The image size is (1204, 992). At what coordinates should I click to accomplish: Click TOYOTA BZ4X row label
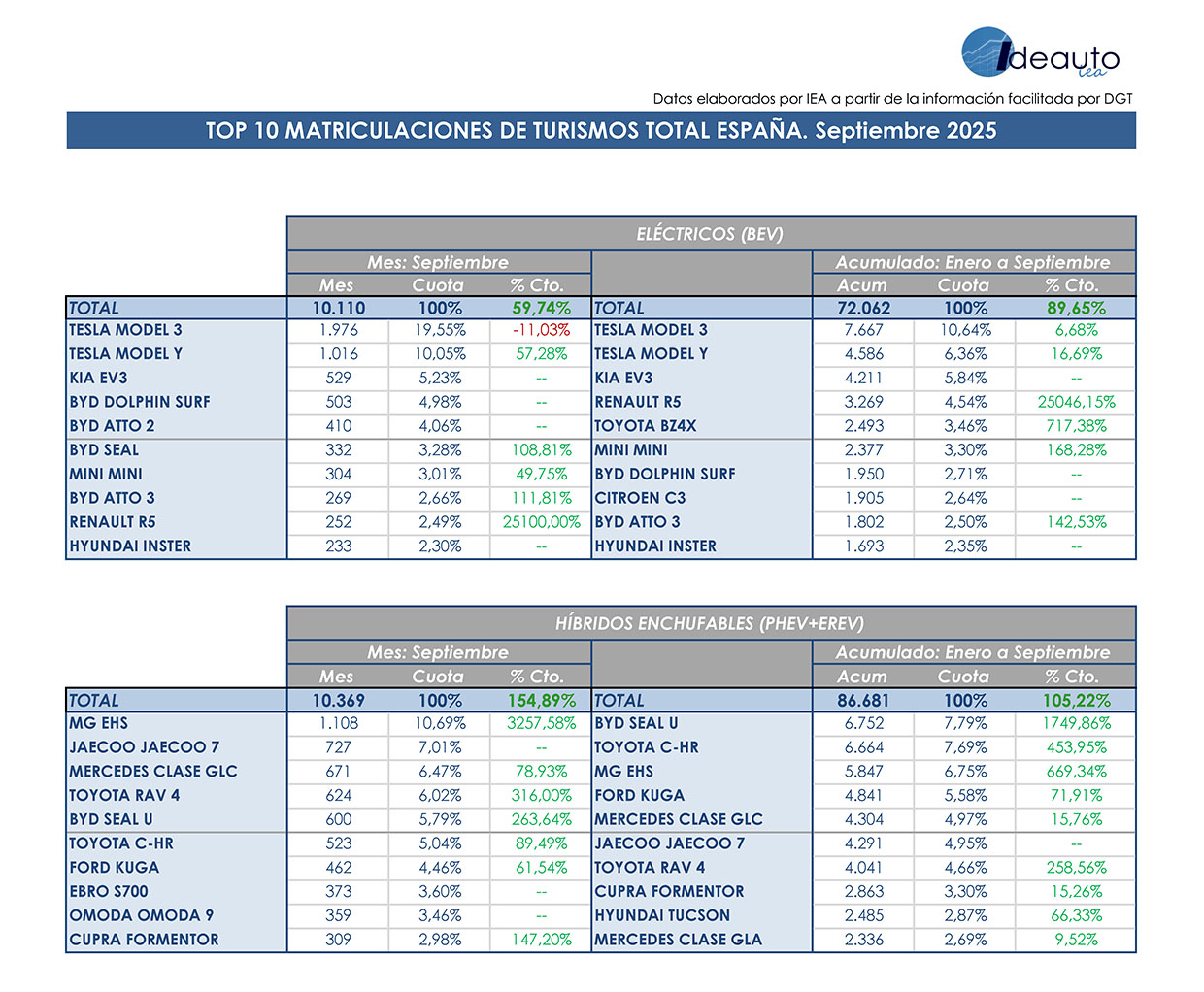646,426
